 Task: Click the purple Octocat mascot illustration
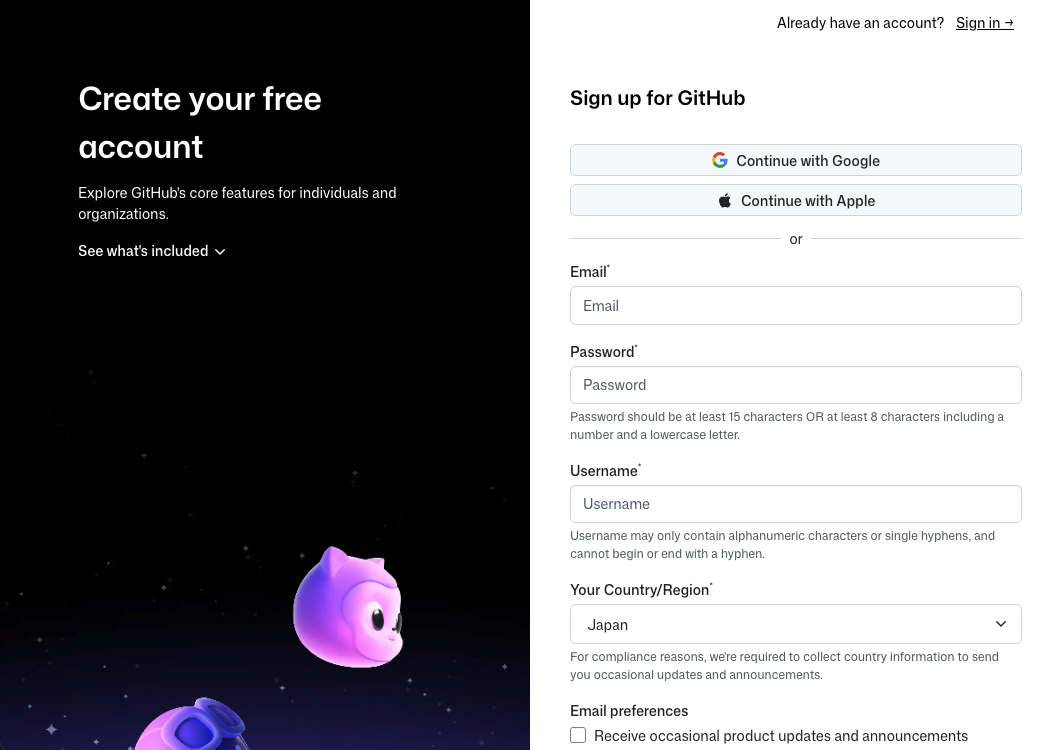coord(349,606)
